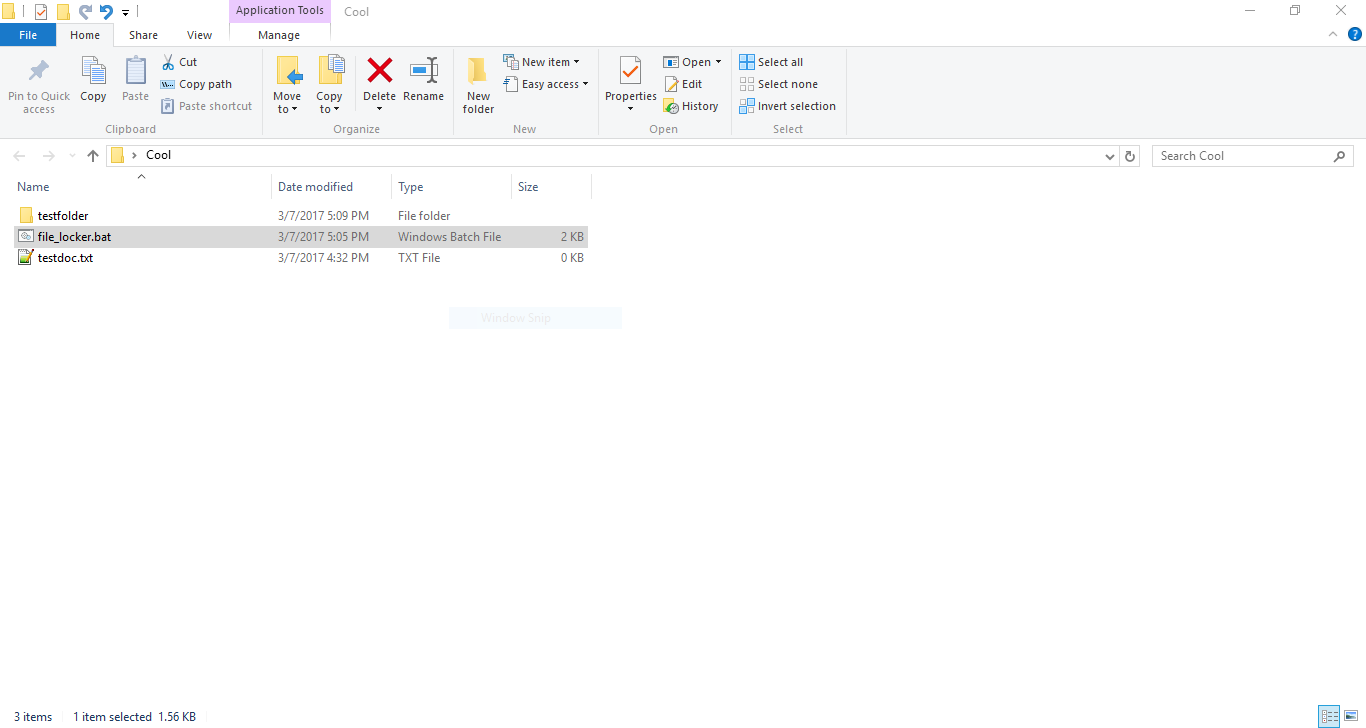Click the Copy path icon
The image size is (1366, 728).
[196, 83]
